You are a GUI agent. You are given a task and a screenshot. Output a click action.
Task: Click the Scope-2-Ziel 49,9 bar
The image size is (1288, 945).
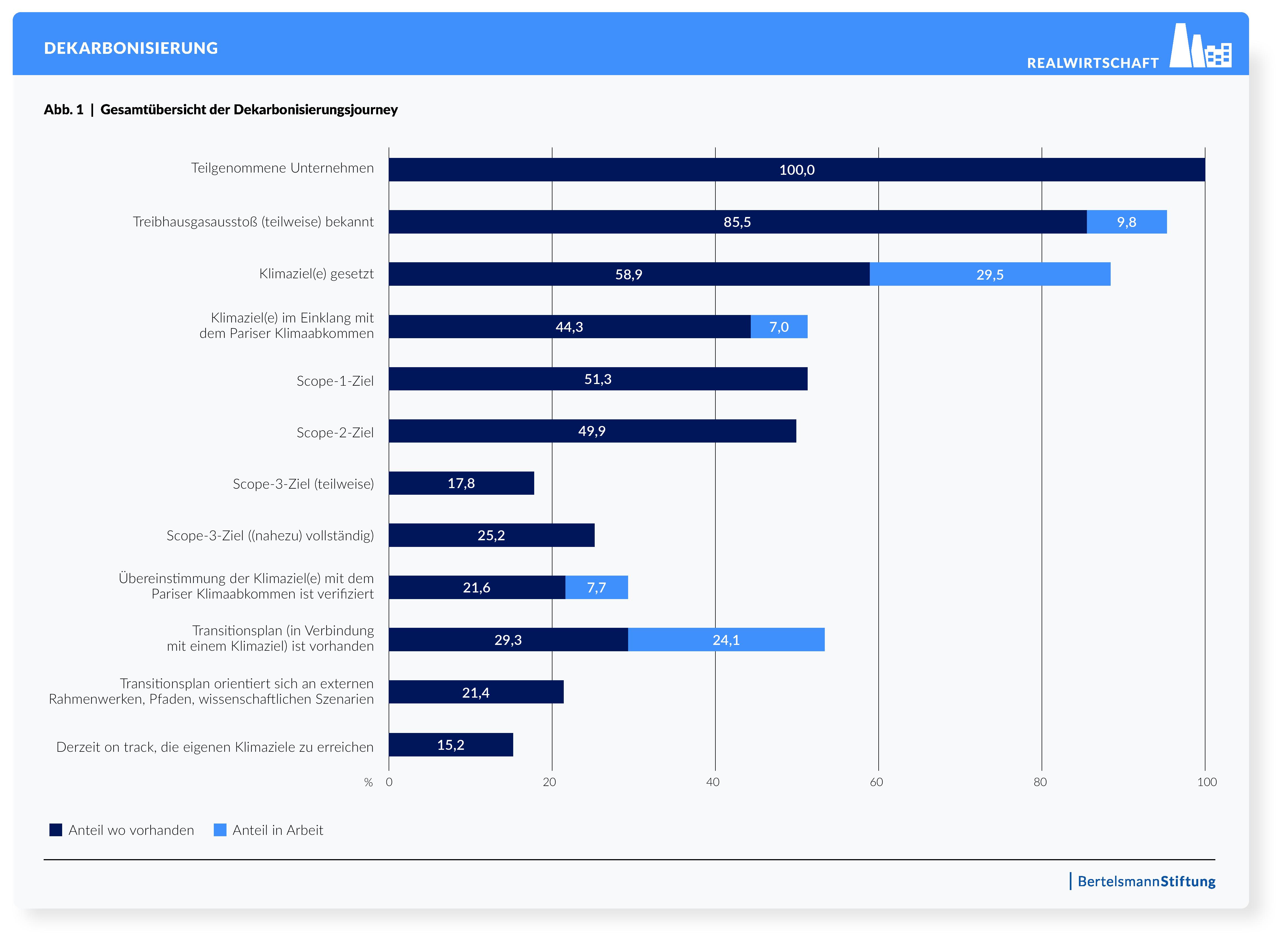click(x=592, y=431)
